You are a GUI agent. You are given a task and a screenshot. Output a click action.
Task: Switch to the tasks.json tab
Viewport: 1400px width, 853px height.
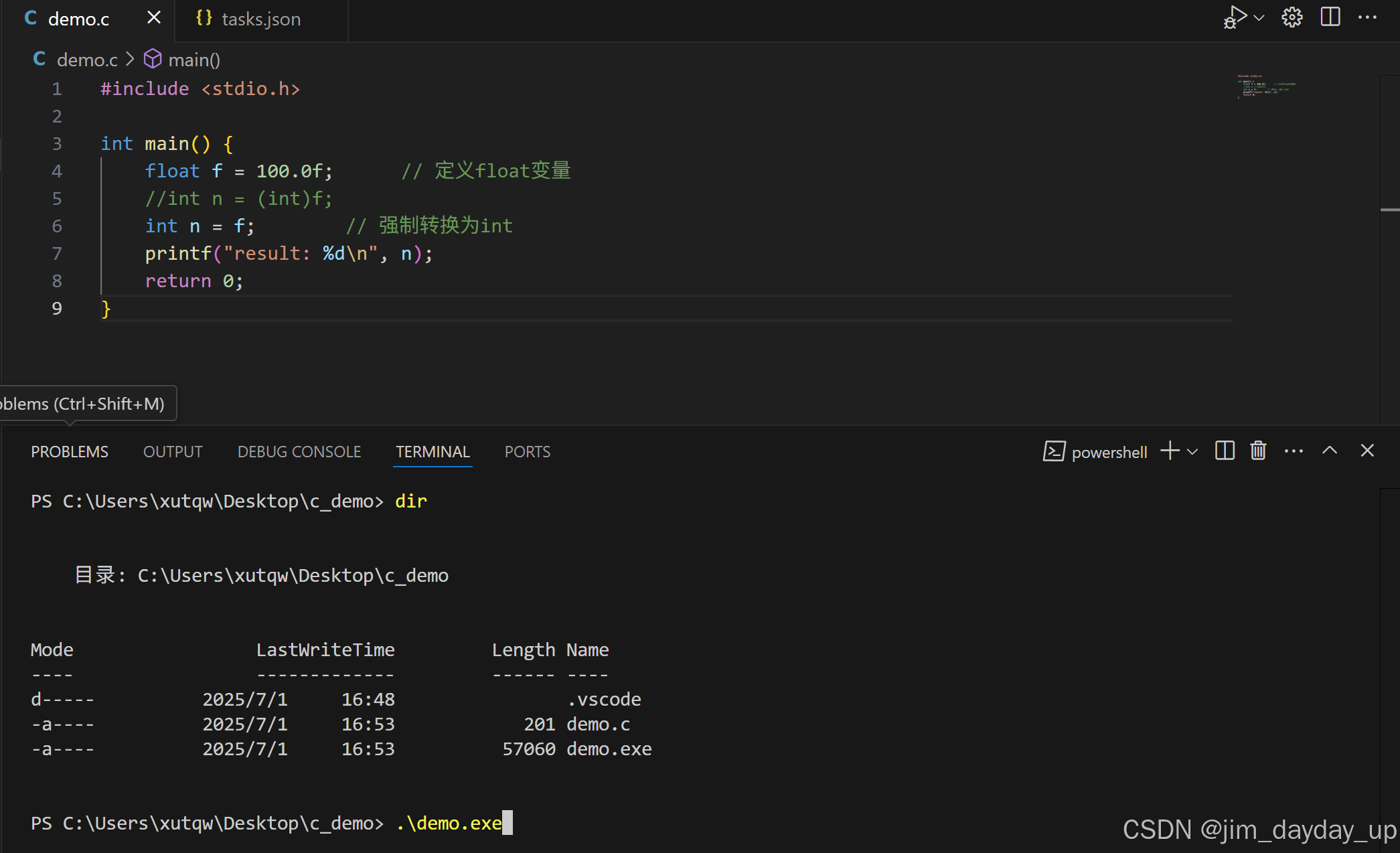pyautogui.click(x=260, y=19)
